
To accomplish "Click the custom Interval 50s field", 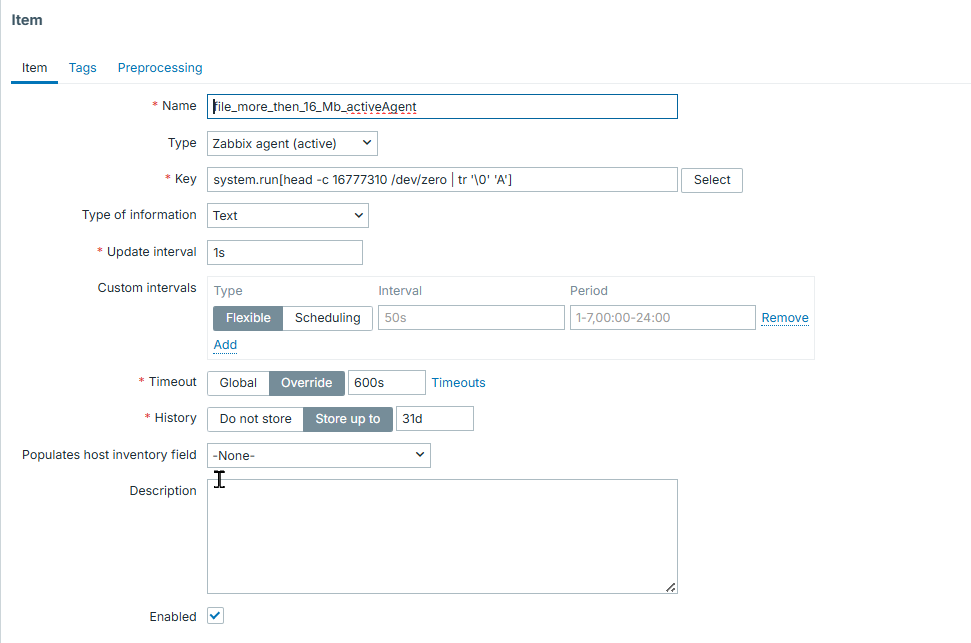I will tap(471, 318).
